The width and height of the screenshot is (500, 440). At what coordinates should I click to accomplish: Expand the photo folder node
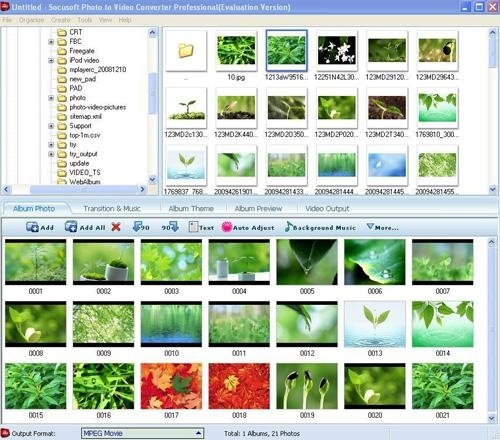[x=51, y=98]
